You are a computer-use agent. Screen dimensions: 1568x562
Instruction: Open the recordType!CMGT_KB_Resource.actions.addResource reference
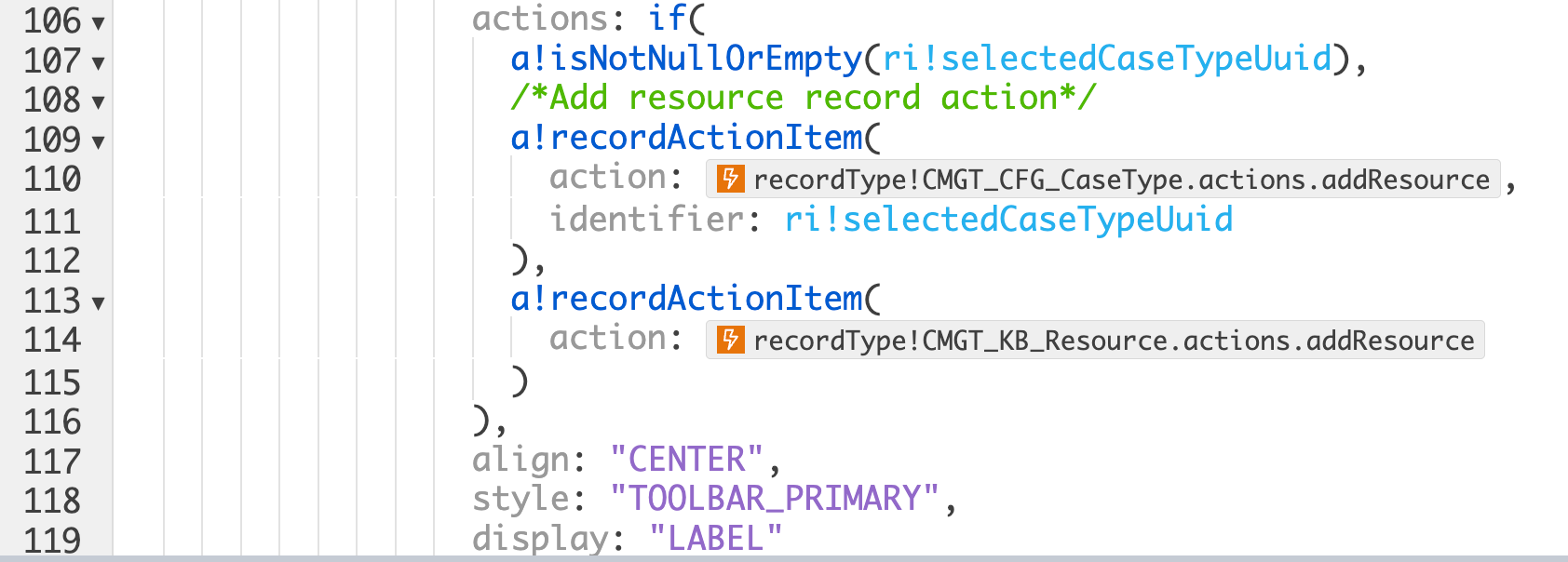[1095, 340]
